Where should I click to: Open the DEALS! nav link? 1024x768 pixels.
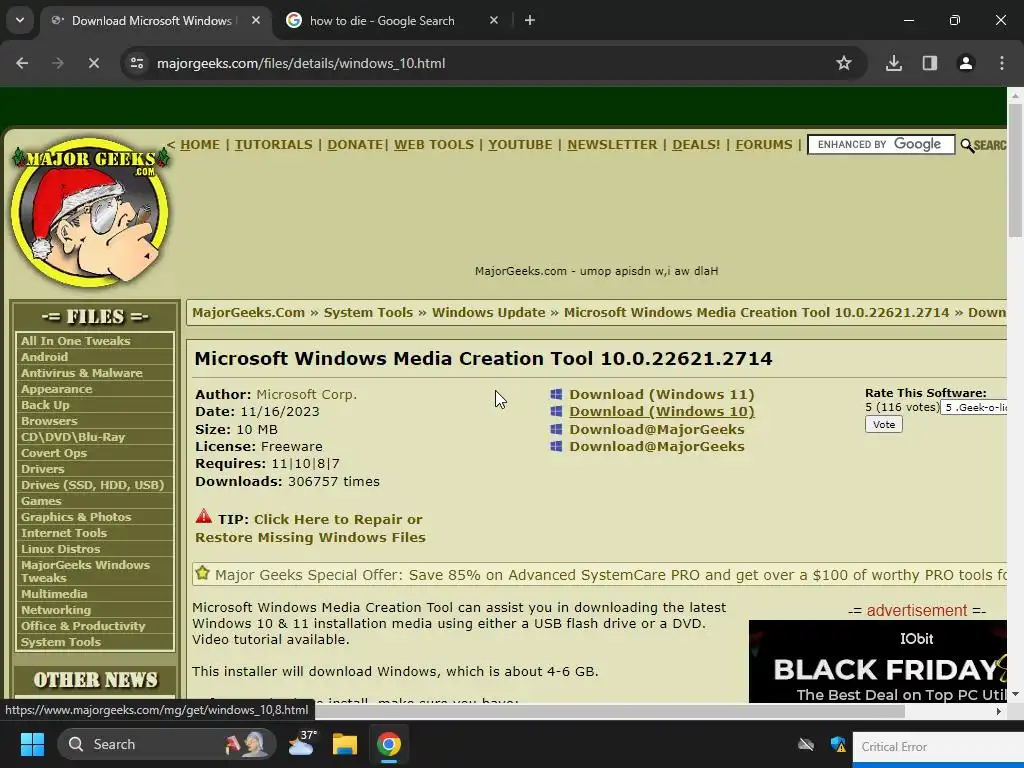coord(696,144)
